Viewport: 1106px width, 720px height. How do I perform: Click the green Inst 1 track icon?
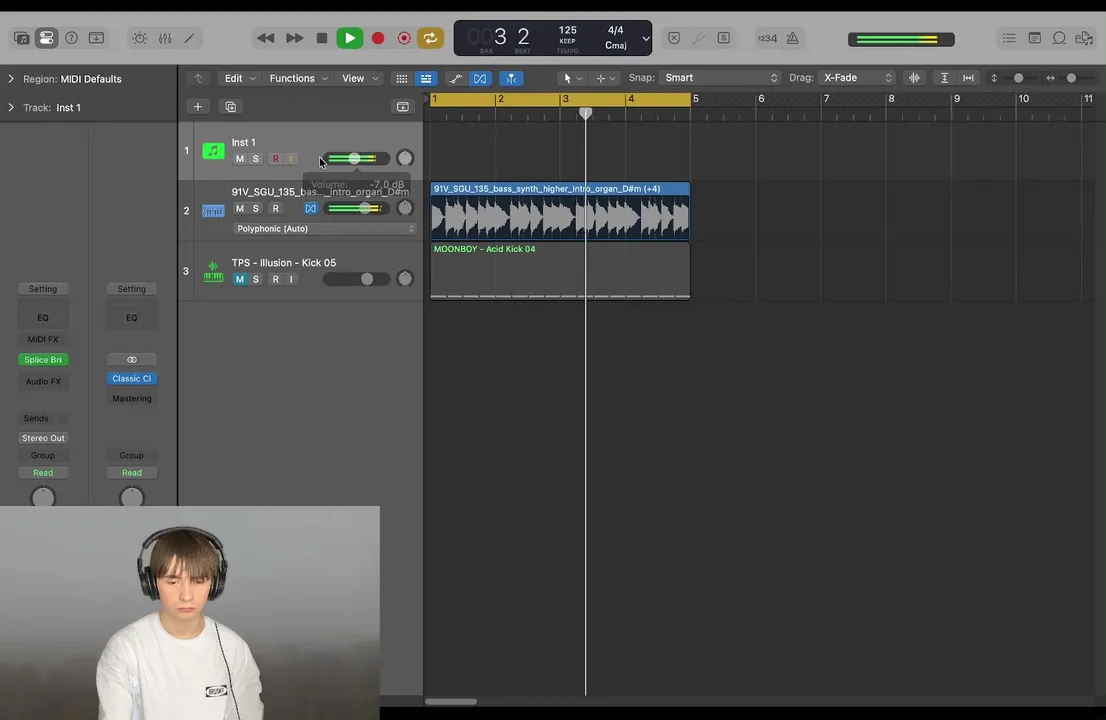(213, 150)
